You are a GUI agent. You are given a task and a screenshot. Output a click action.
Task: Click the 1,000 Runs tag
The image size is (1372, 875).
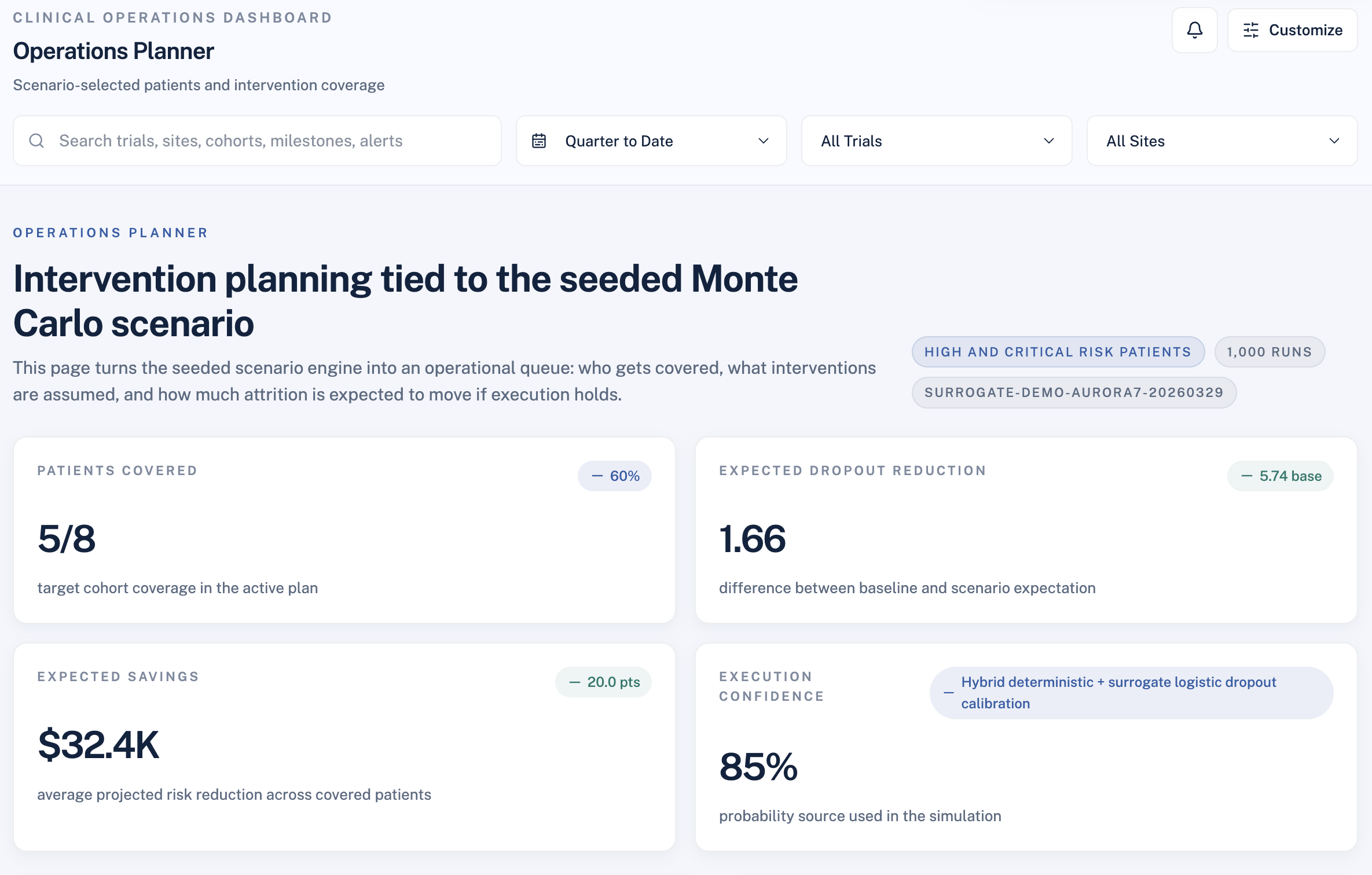(x=1269, y=352)
